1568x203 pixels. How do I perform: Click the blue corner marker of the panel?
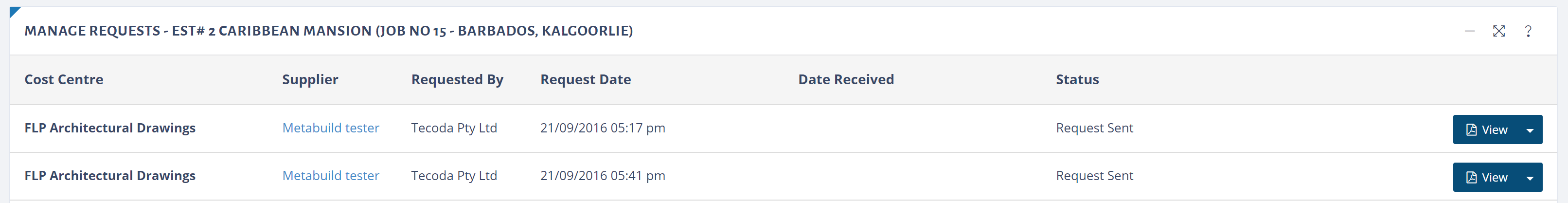(x=14, y=11)
